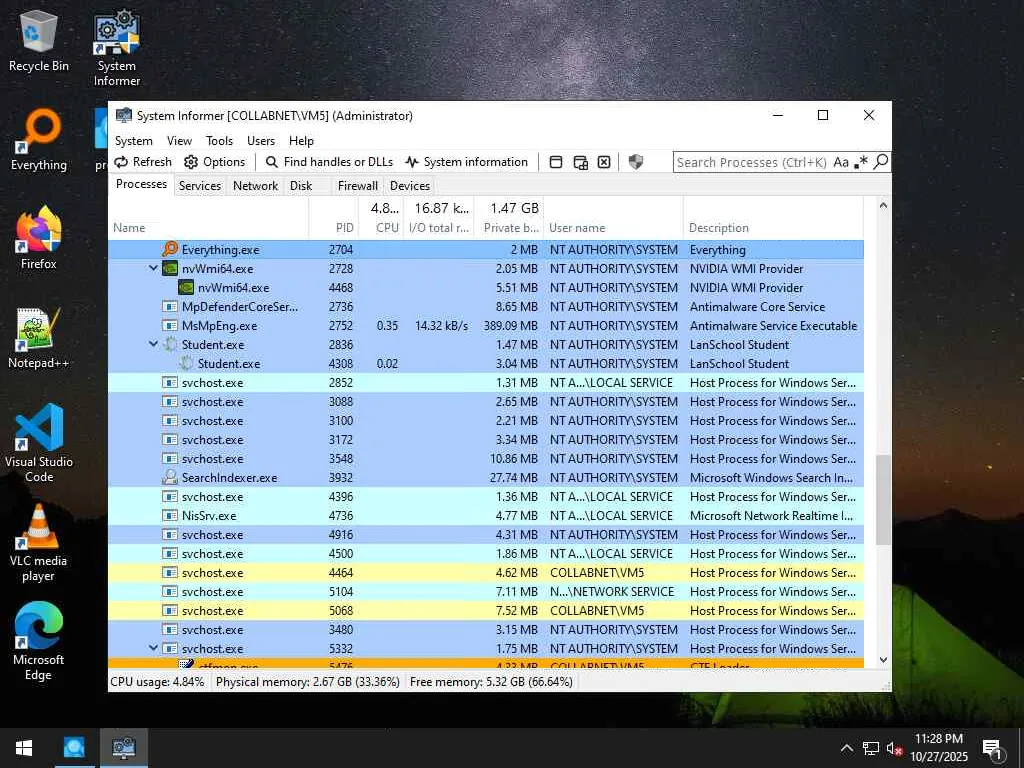Toggle the Aa case-sensitive search option
Image resolution: width=1024 pixels, height=768 pixels.
pyautogui.click(x=841, y=162)
